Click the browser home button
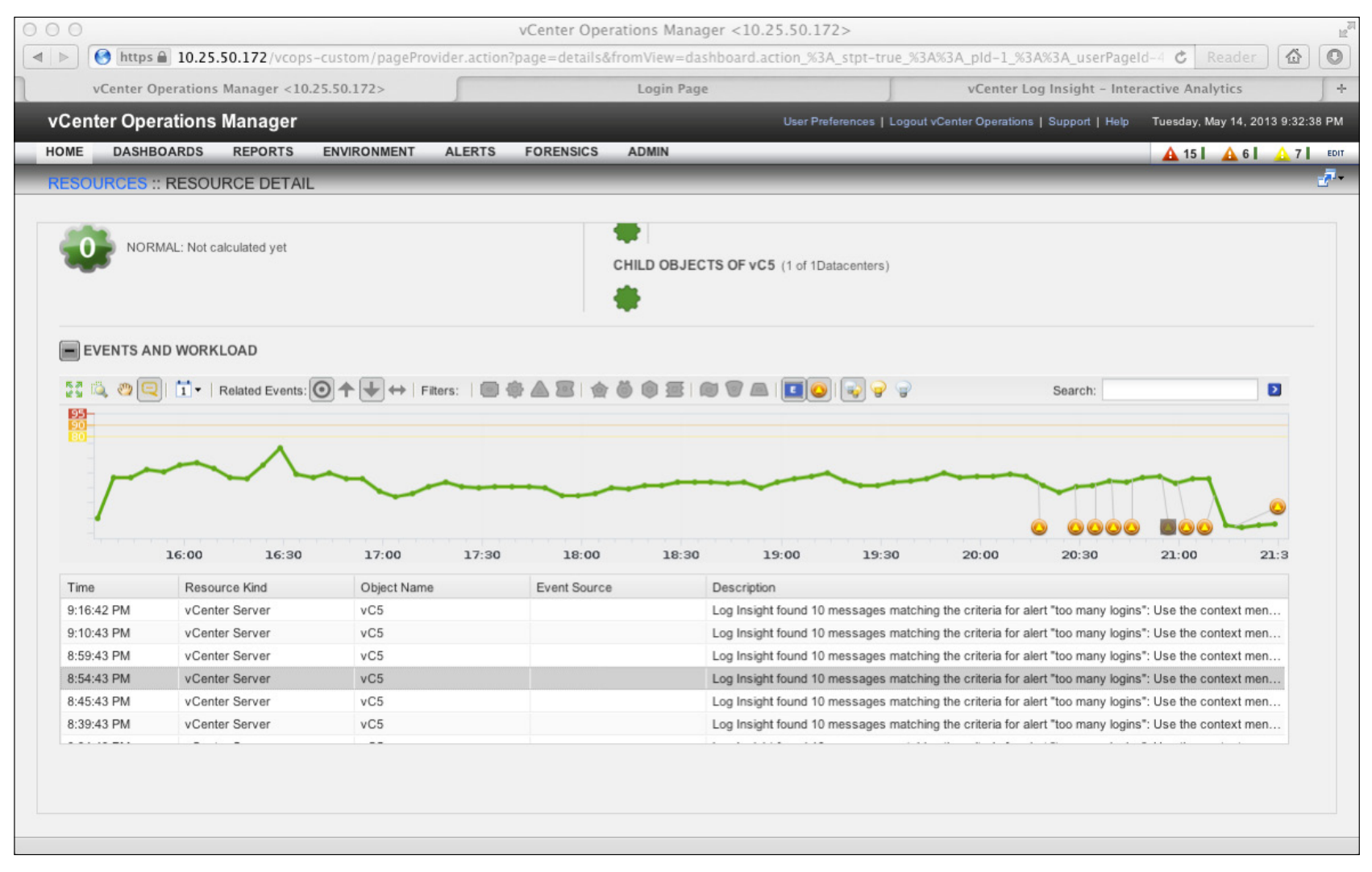 (x=1294, y=56)
